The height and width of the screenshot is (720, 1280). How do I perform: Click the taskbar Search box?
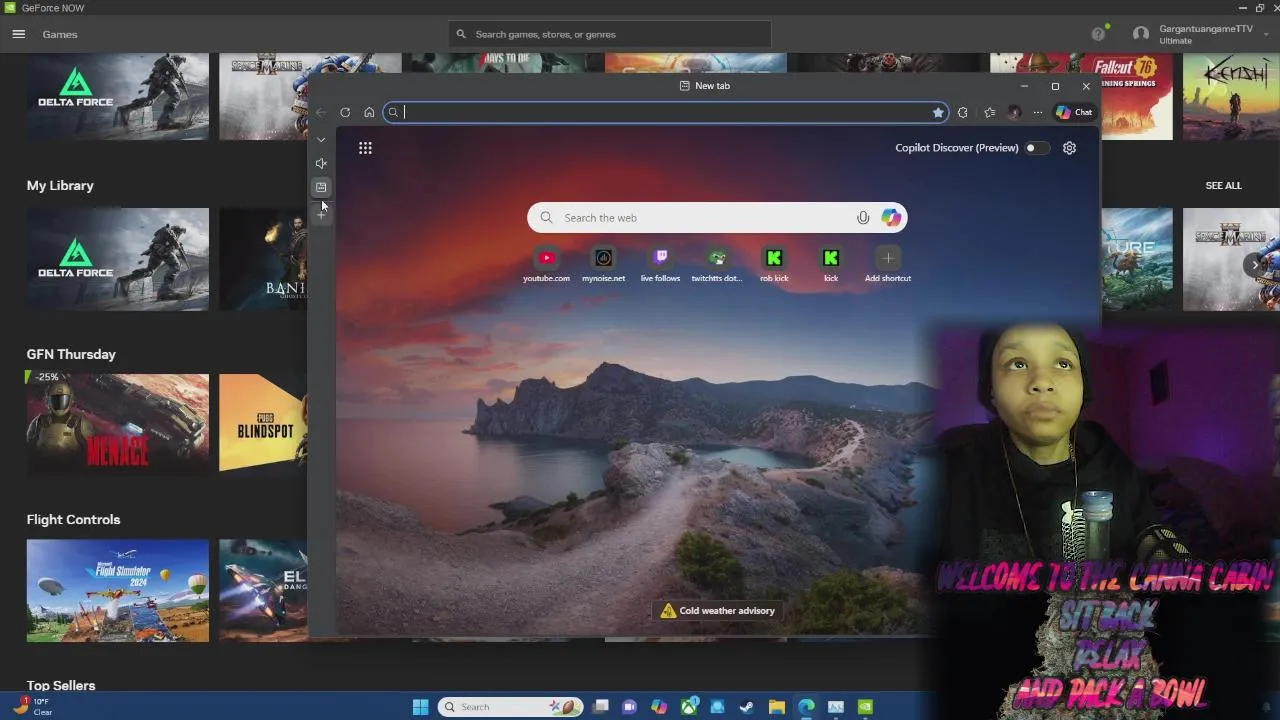(511, 707)
